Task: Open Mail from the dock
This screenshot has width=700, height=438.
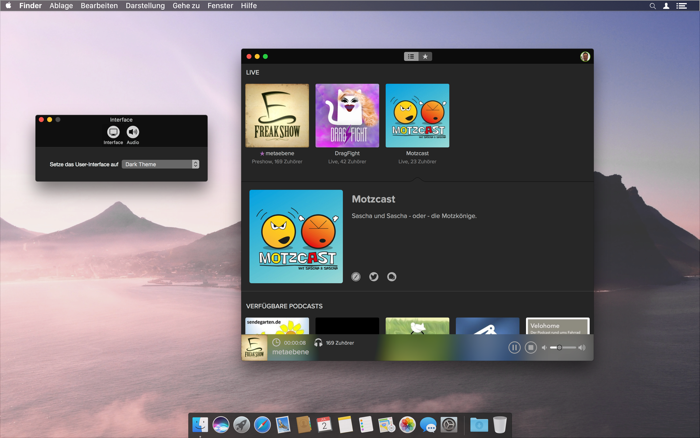Action: coord(283,425)
